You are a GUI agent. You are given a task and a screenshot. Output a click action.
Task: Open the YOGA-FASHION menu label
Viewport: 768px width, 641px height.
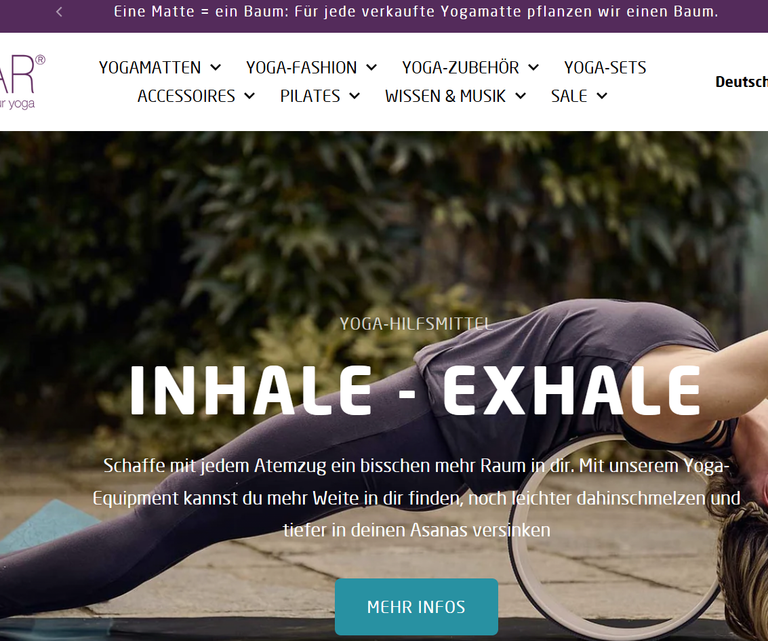click(x=302, y=68)
